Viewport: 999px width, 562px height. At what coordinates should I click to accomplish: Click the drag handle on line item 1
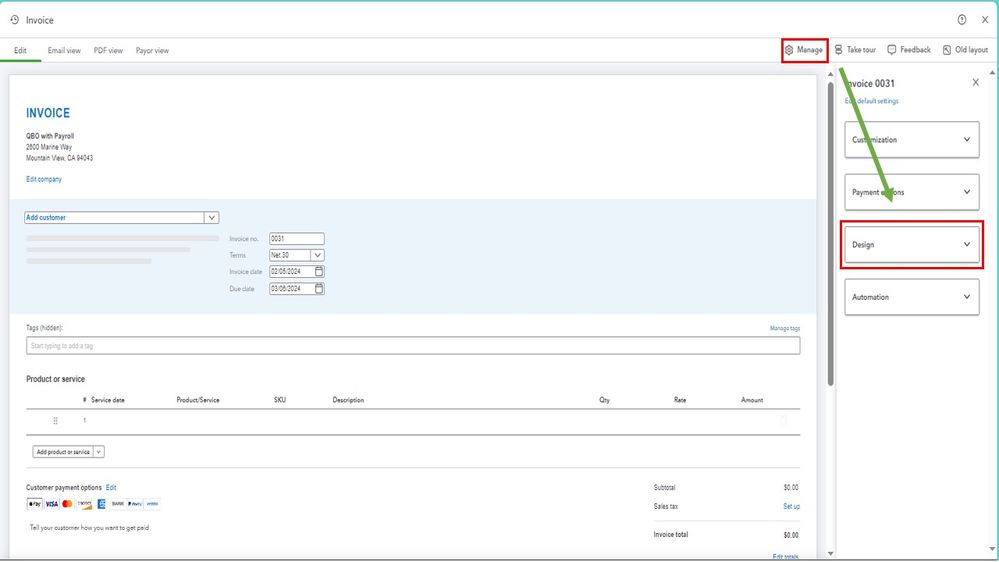[55, 421]
